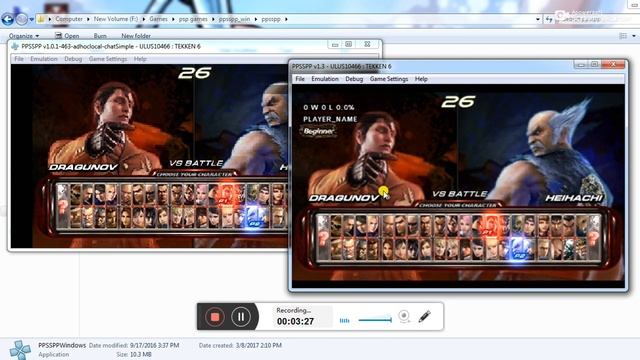
Task: Click the audio level bars indicator
Action: point(344,320)
